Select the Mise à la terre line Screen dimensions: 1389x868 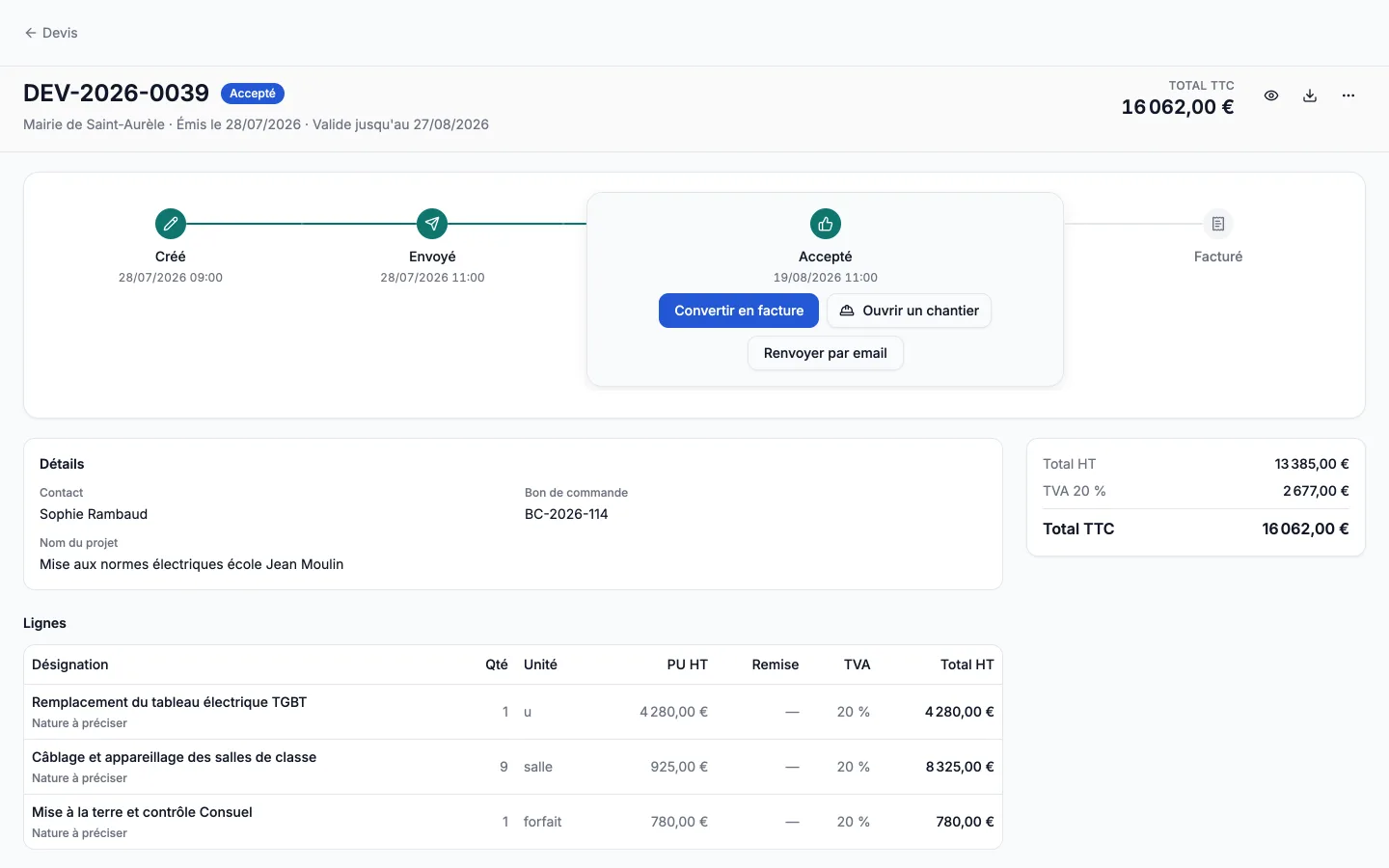point(513,822)
